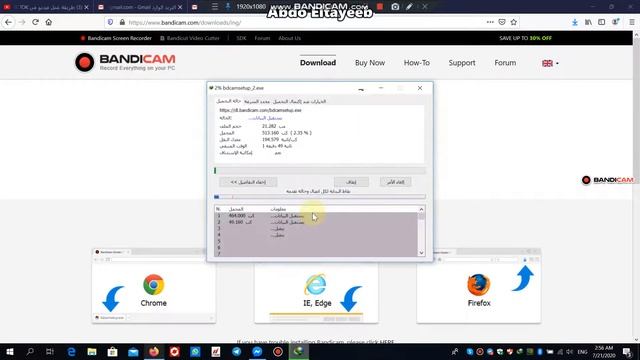Select Download in the site navigation
640x360 pixels.
318,62
